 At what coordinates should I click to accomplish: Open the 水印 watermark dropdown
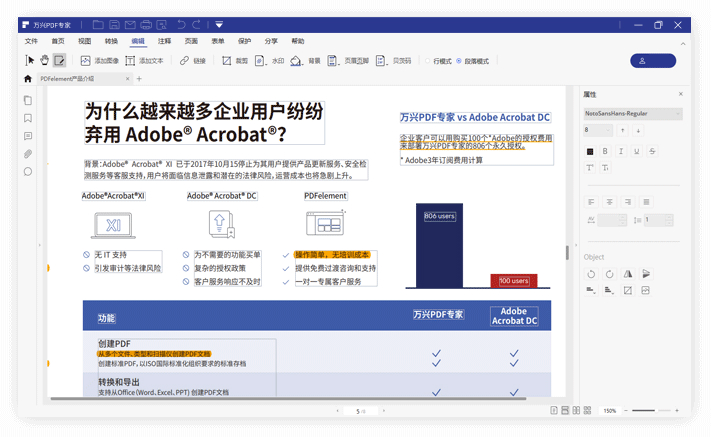pyautogui.click(x=270, y=61)
